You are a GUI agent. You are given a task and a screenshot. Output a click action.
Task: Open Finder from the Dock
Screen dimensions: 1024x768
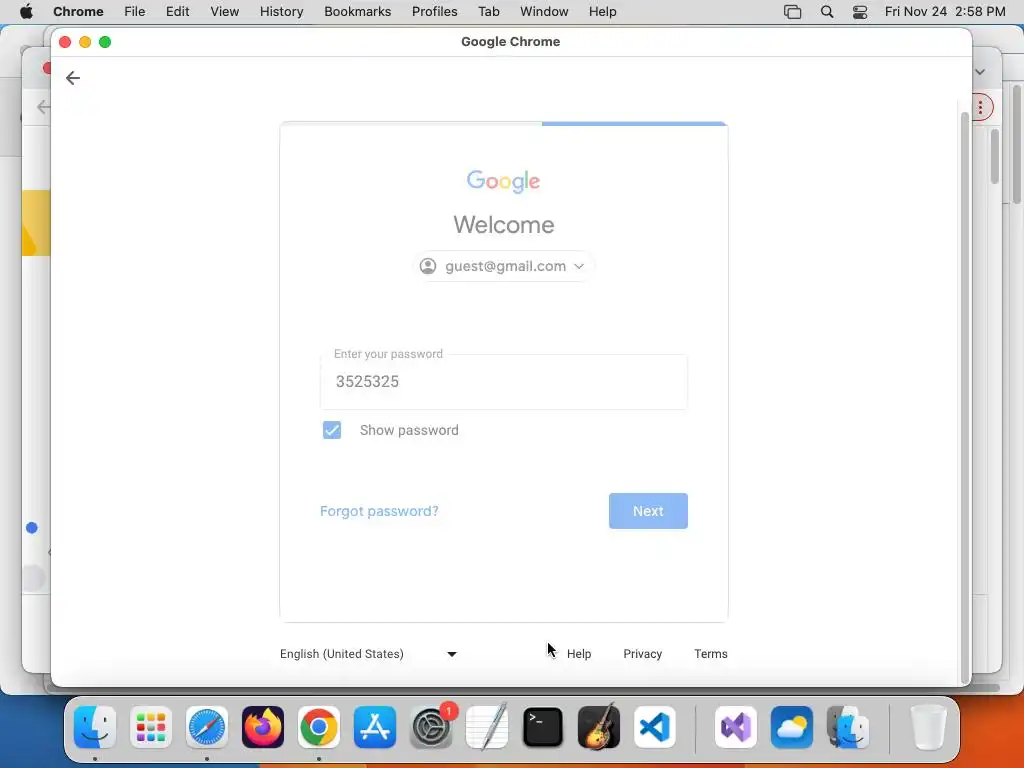[95, 727]
